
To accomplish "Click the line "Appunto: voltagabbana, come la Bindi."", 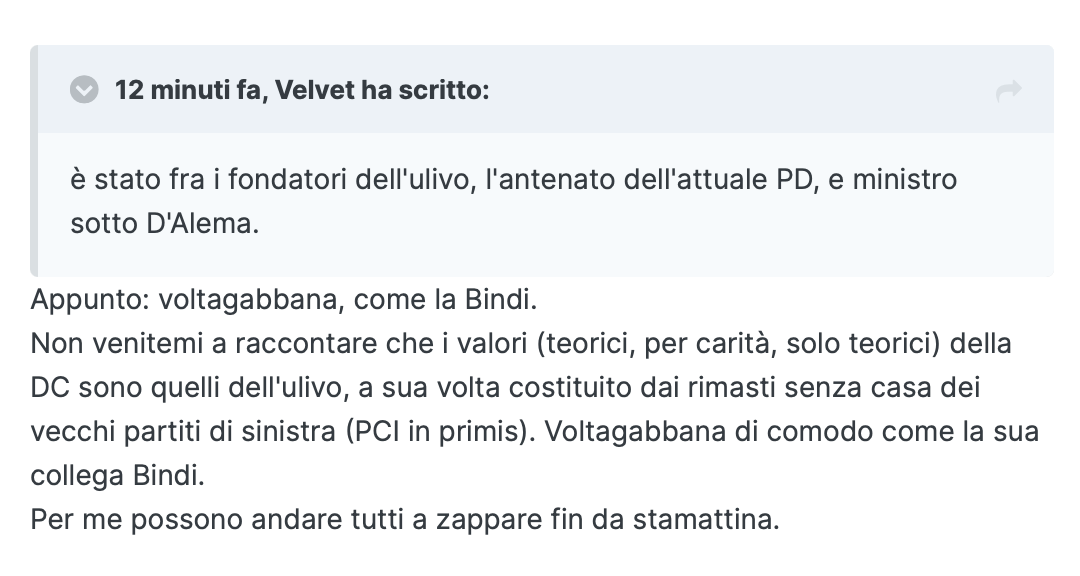I will click(x=284, y=300).
